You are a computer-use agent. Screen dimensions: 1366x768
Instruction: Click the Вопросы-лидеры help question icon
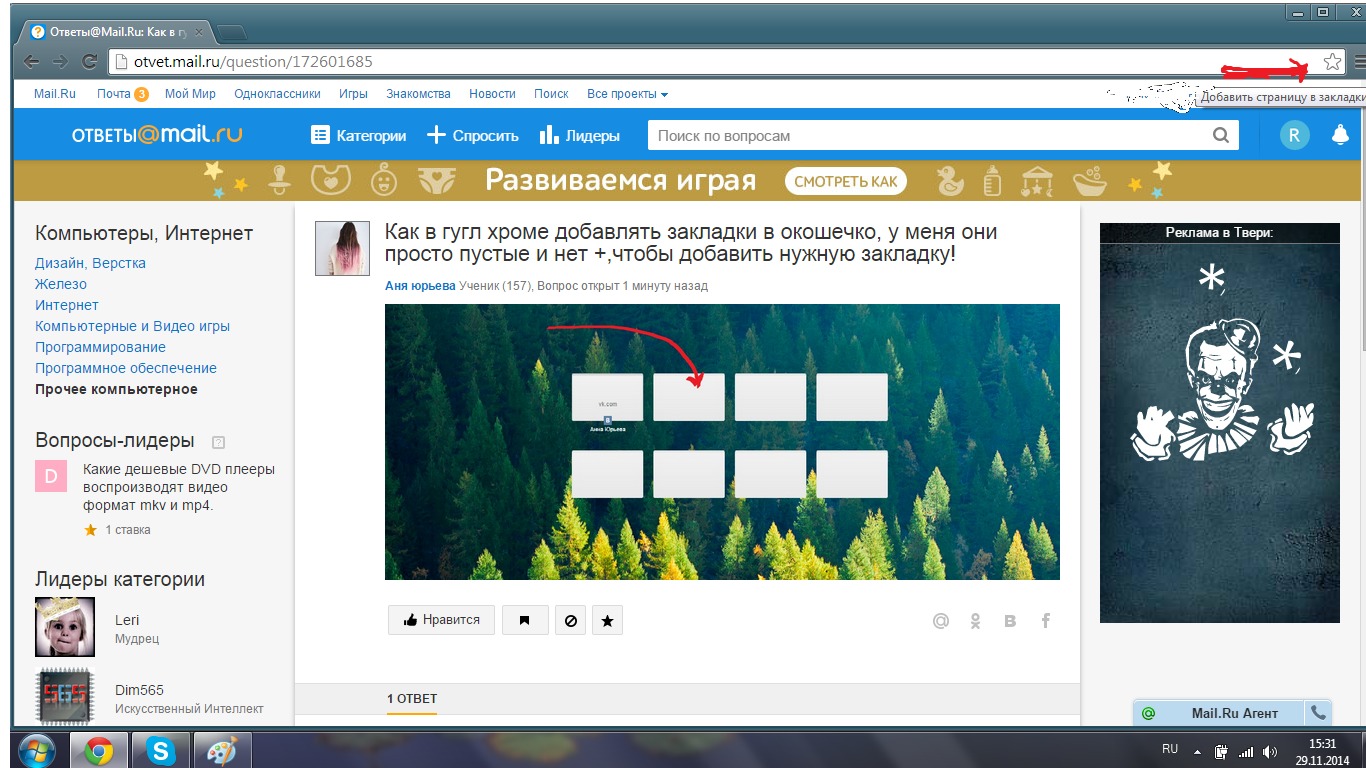click(x=219, y=442)
